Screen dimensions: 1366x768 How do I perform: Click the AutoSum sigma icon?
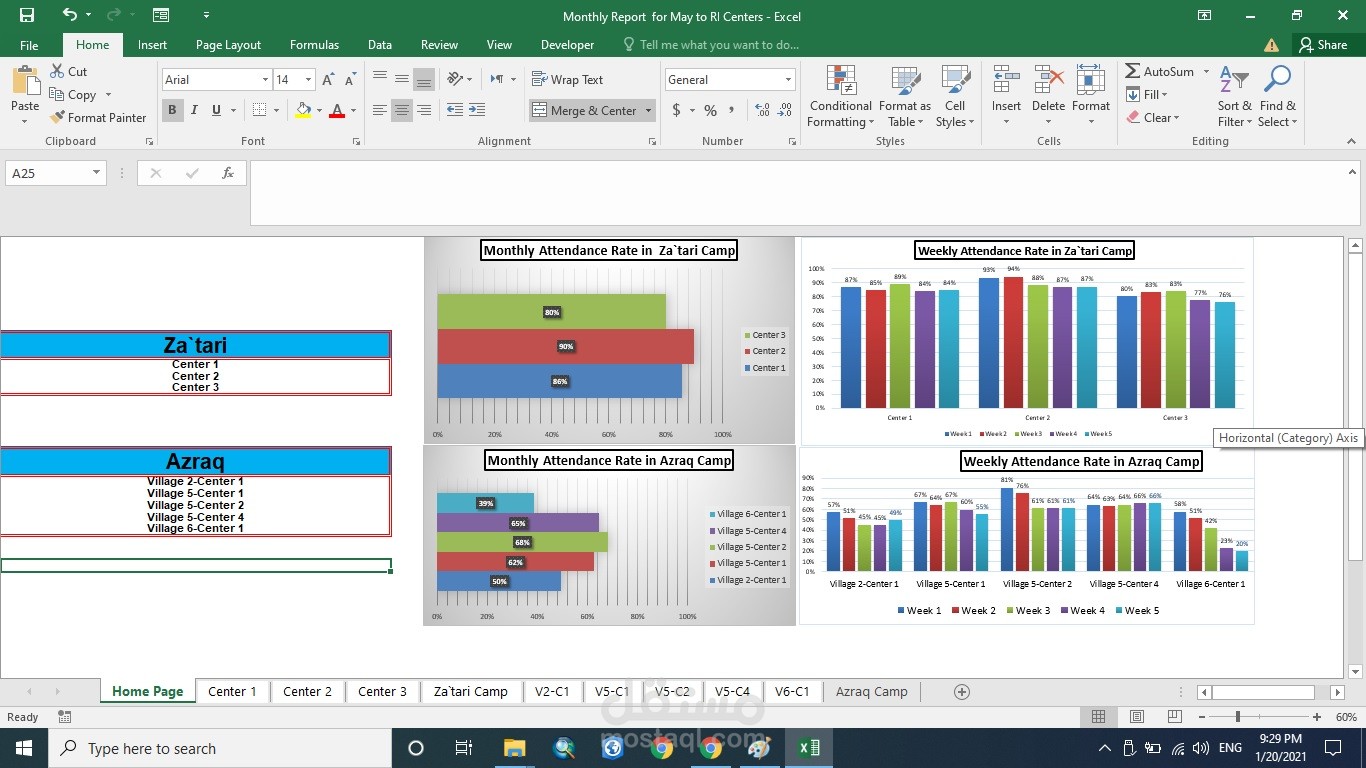click(x=1132, y=71)
